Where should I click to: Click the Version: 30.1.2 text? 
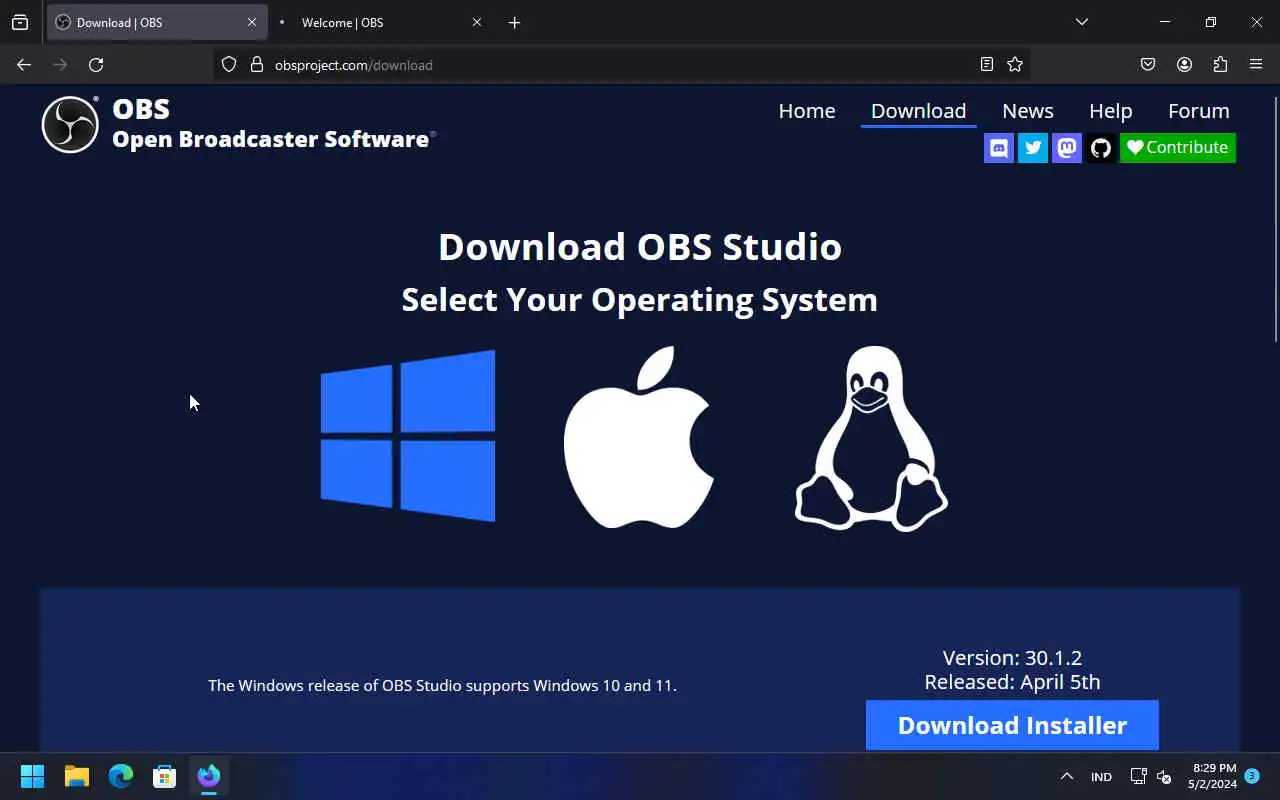click(x=1012, y=658)
